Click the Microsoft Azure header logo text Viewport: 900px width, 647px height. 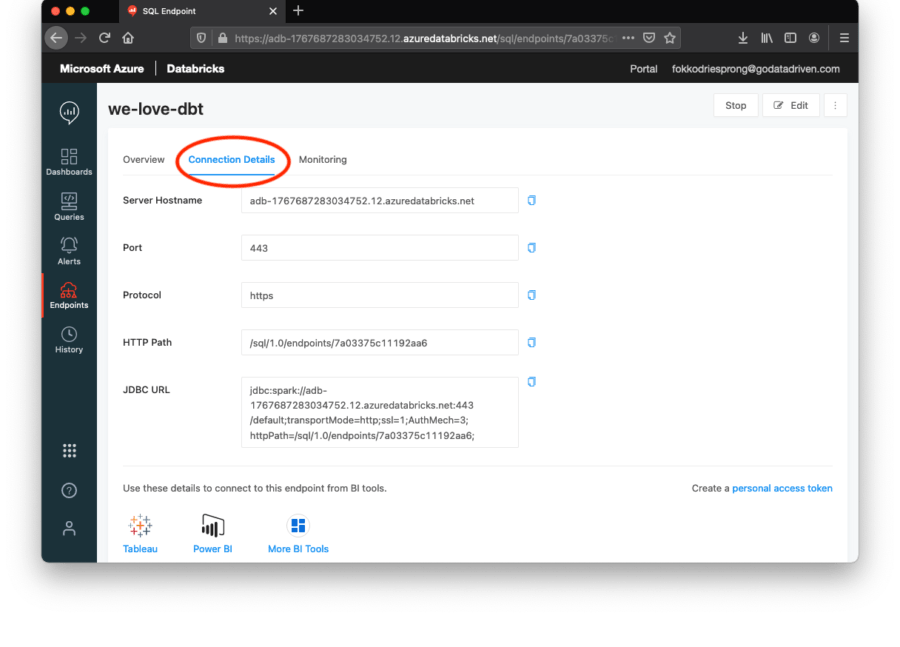(x=102, y=69)
